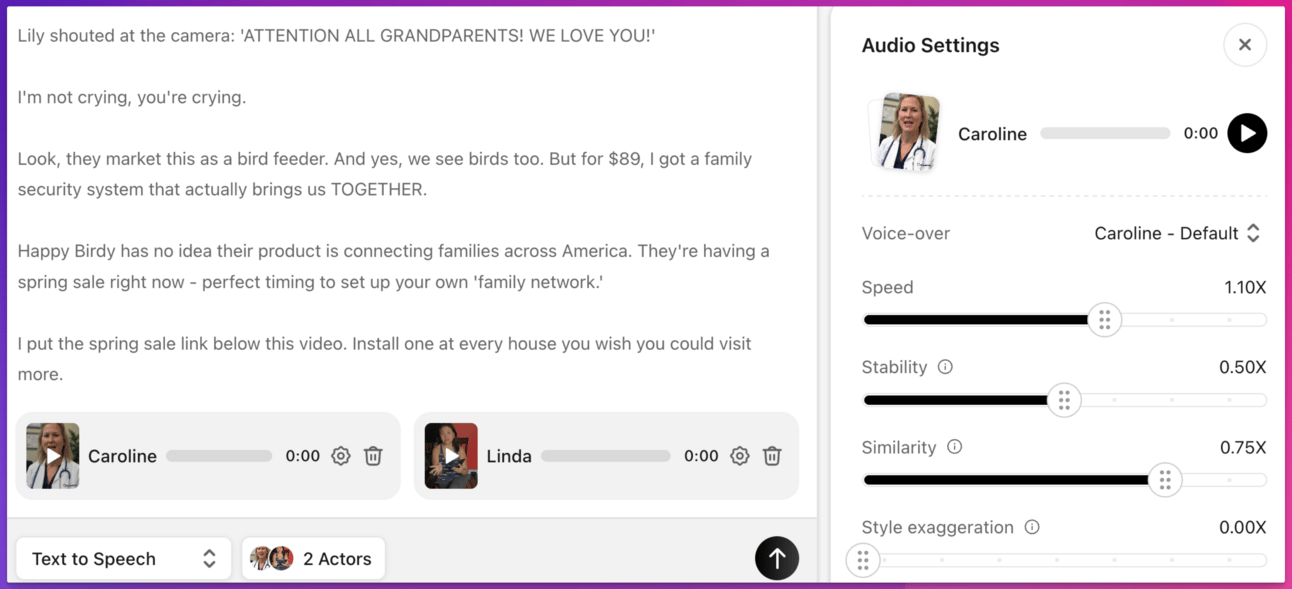This screenshot has height=589, width=1292.
Task: Click the Similarity value 0.75X
Action: (1243, 447)
